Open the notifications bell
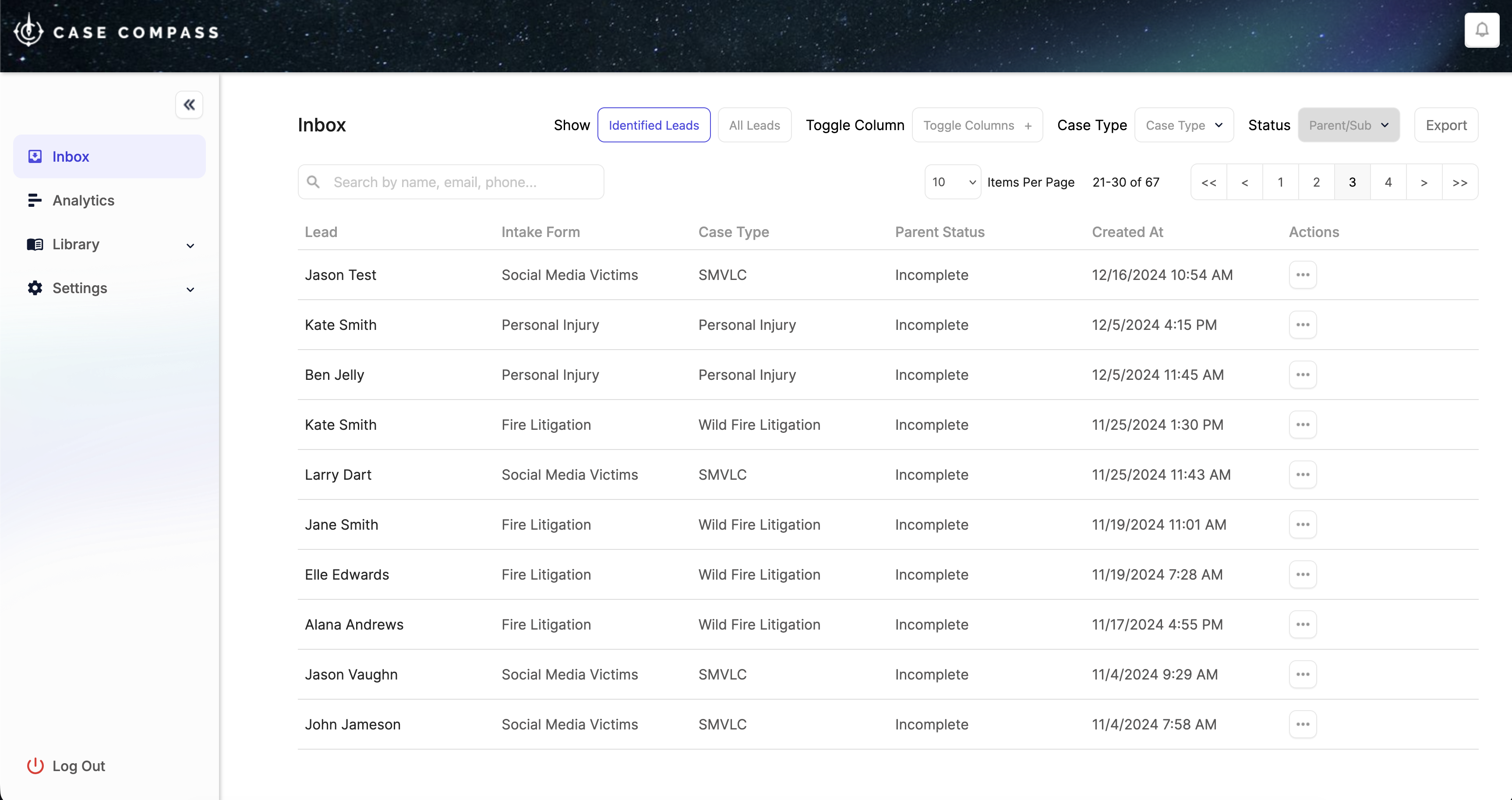Viewport: 1512px width, 800px height. point(1481,30)
